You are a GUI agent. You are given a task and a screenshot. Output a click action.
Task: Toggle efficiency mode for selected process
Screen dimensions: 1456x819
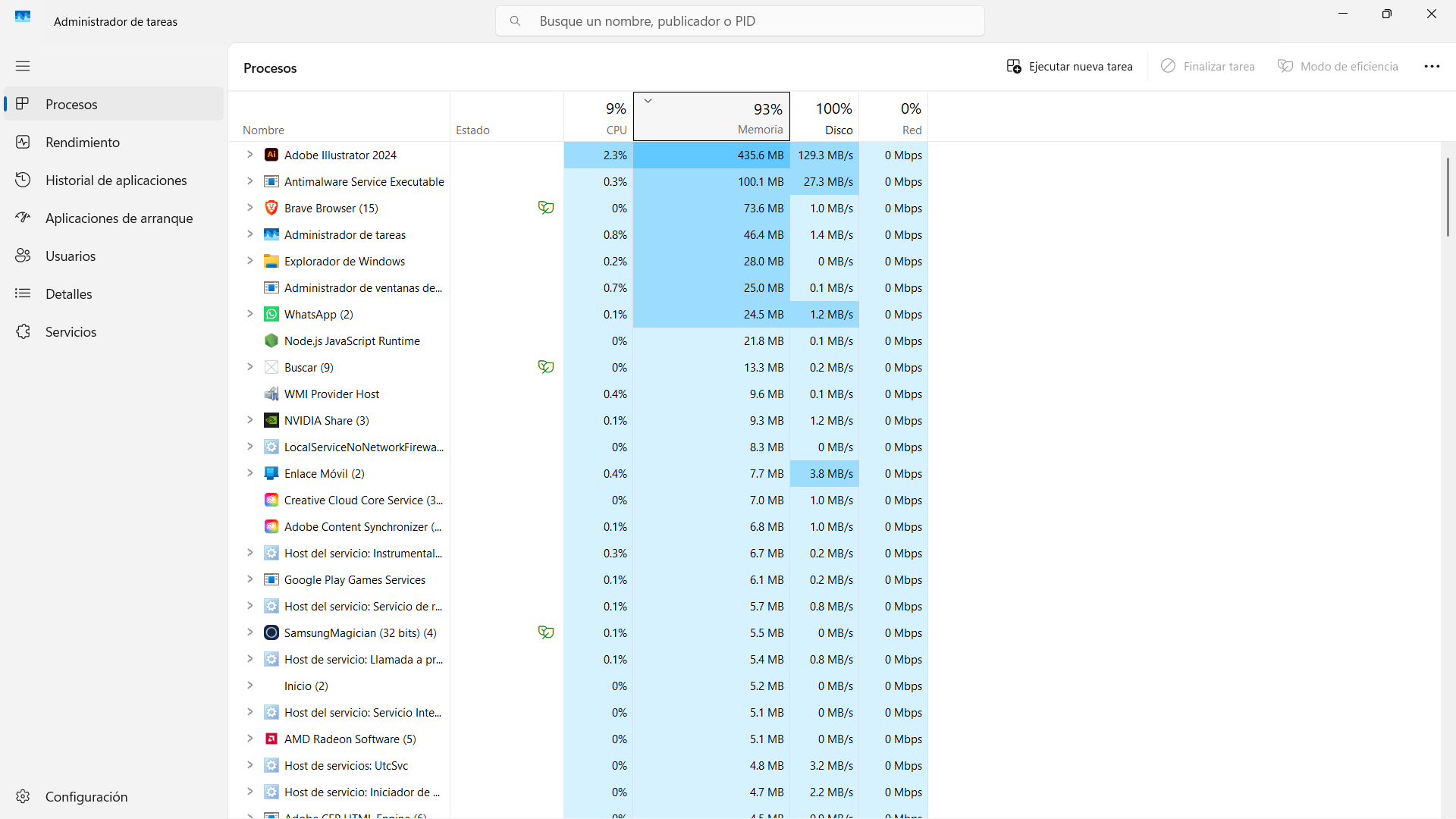(x=1337, y=66)
